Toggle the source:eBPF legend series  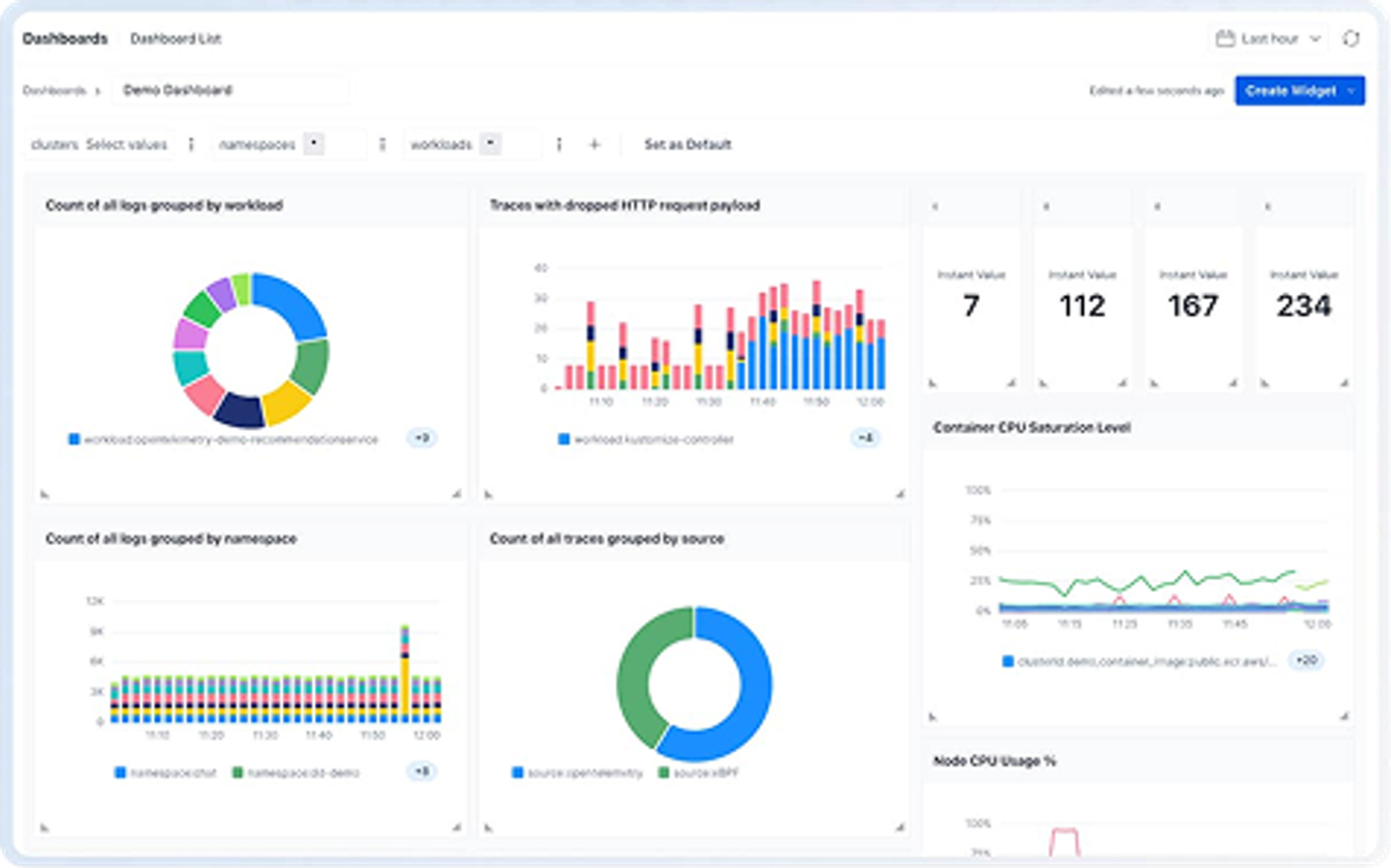pos(698,773)
